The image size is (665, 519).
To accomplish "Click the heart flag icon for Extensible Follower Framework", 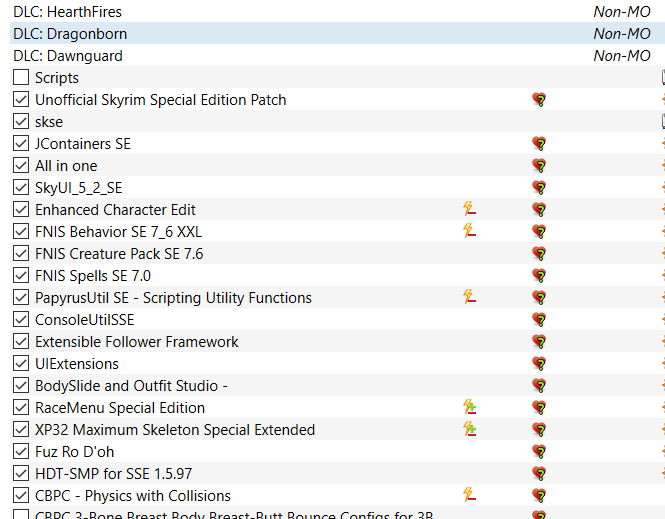I will click(x=539, y=342).
